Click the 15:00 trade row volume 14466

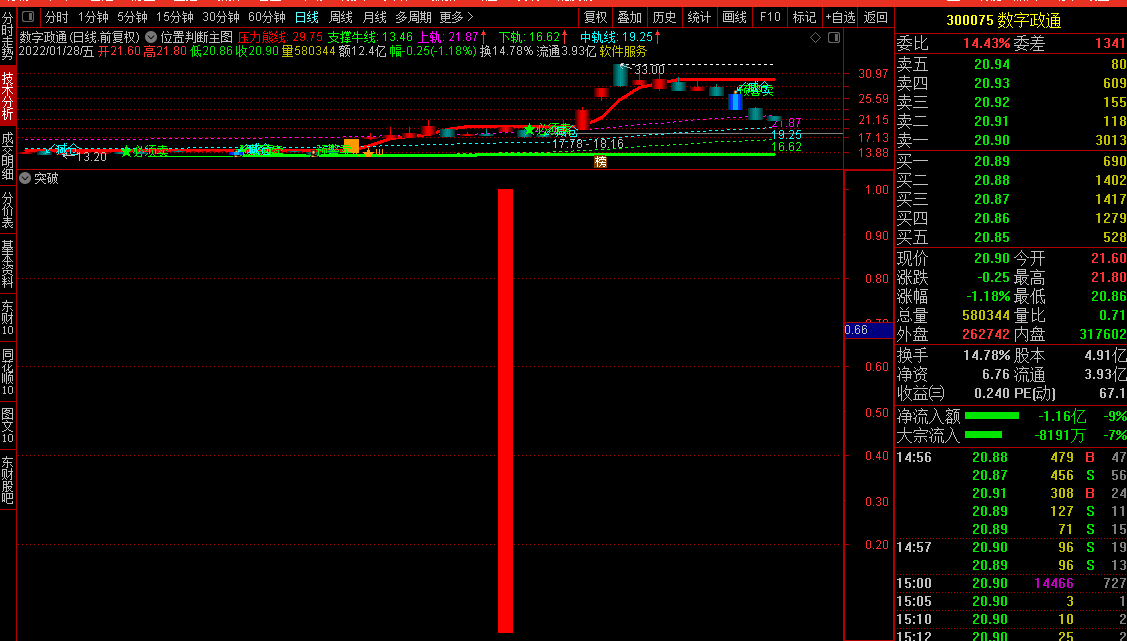coord(1054,584)
